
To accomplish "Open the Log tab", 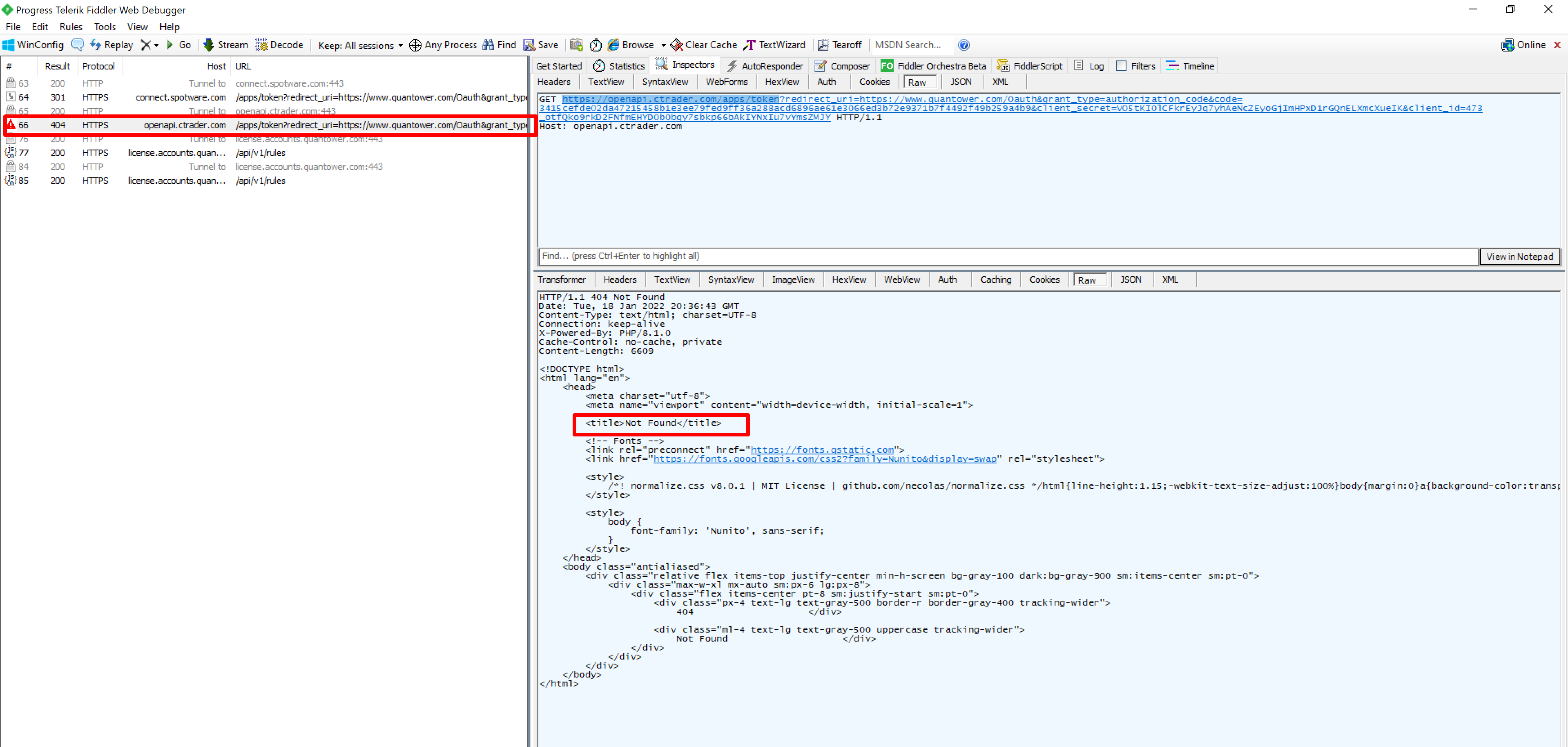I will [x=1089, y=66].
